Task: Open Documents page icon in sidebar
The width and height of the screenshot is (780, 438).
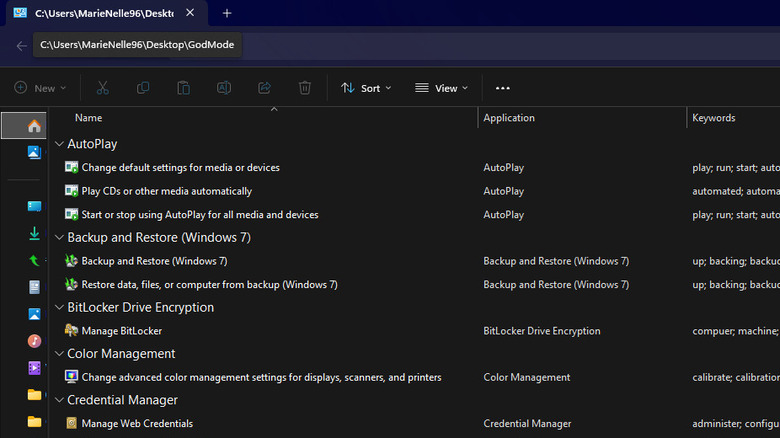Action: (34, 287)
